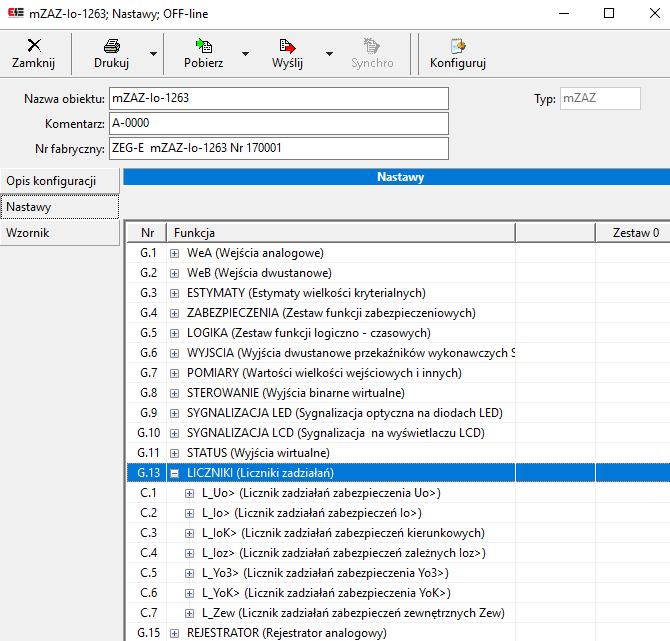Maximize the mZAZ-Io-1263 window
Image resolution: width=670 pixels, height=641 pixels.
coord(609,13)
